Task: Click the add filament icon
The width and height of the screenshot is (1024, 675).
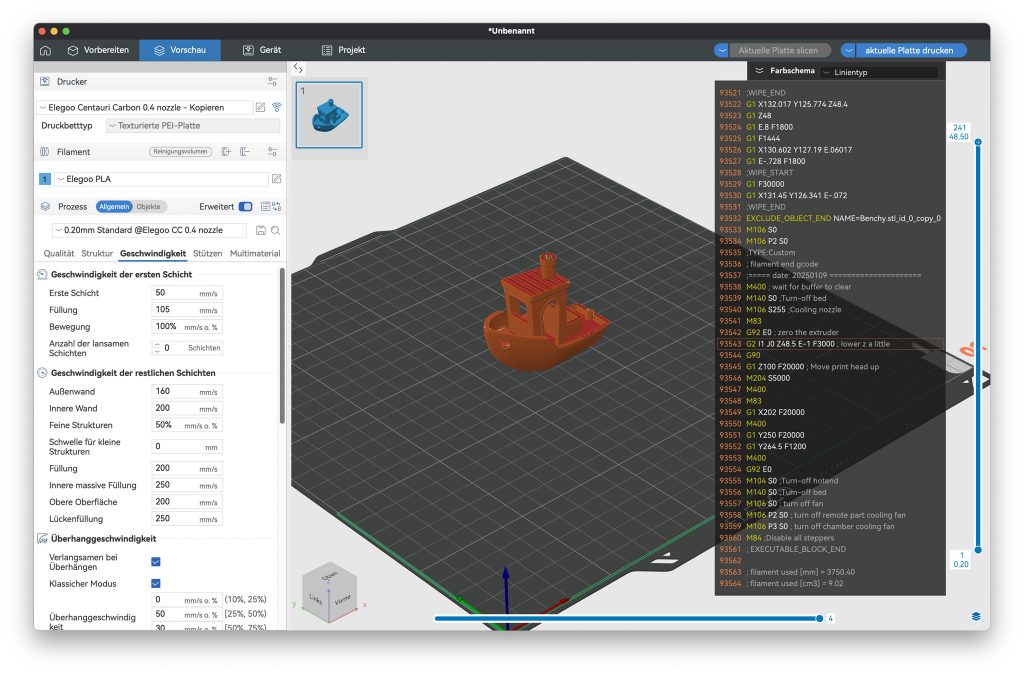Action: click(226, 152)
